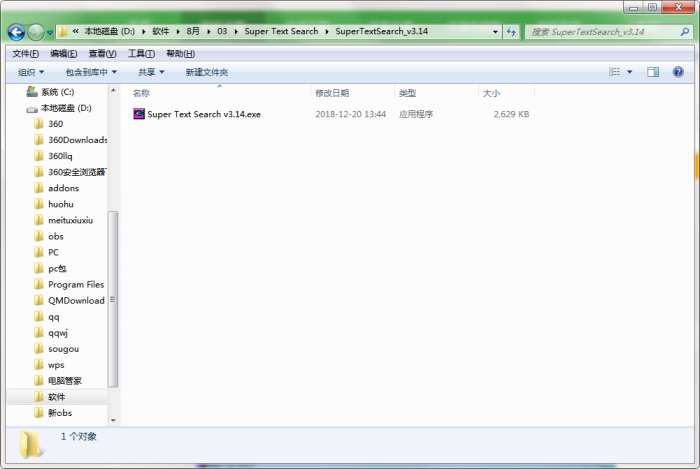The image size is (700, 469).
Task: Click the folder icon beside Program Files
Action: (x=39, y=284)
